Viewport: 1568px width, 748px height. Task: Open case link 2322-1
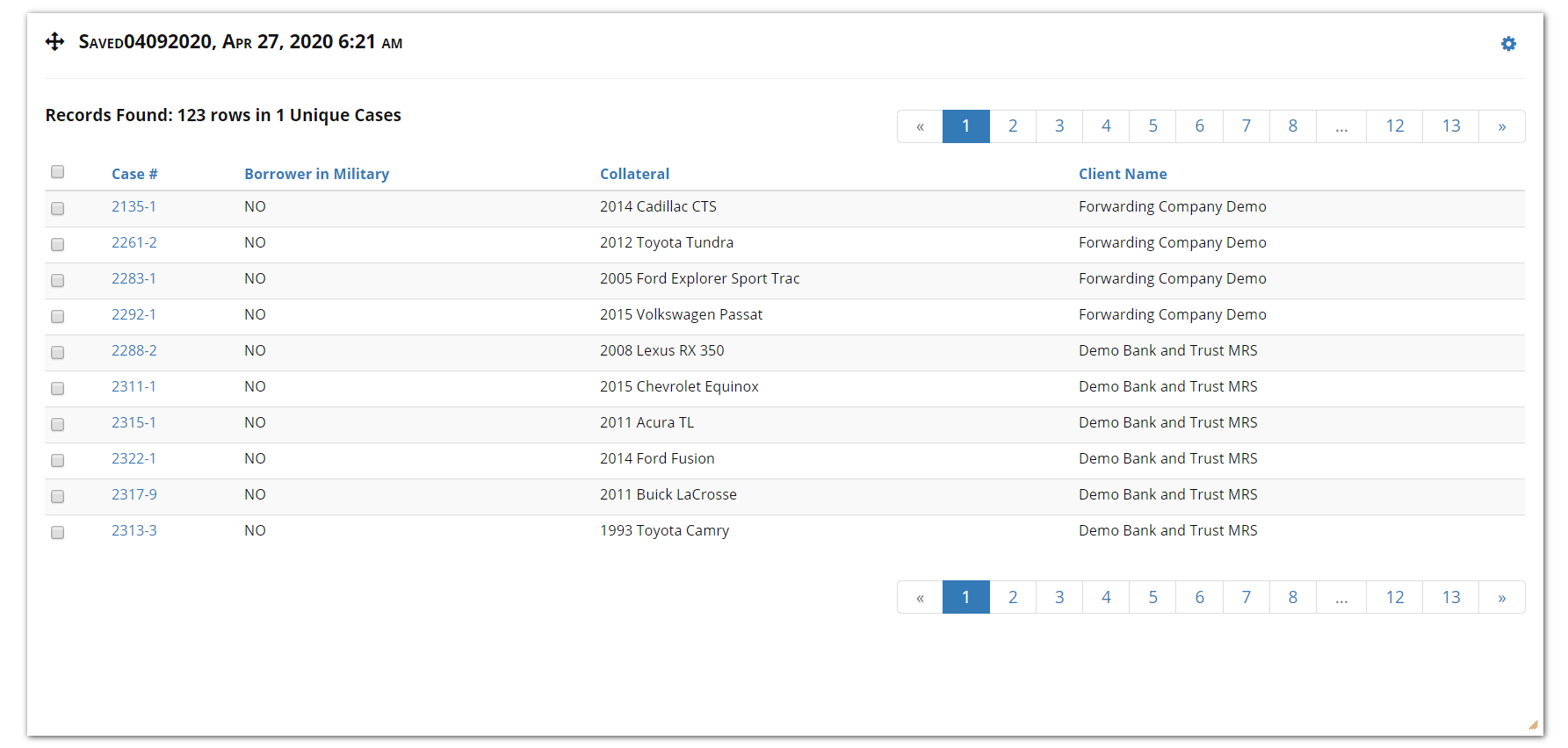134,458
